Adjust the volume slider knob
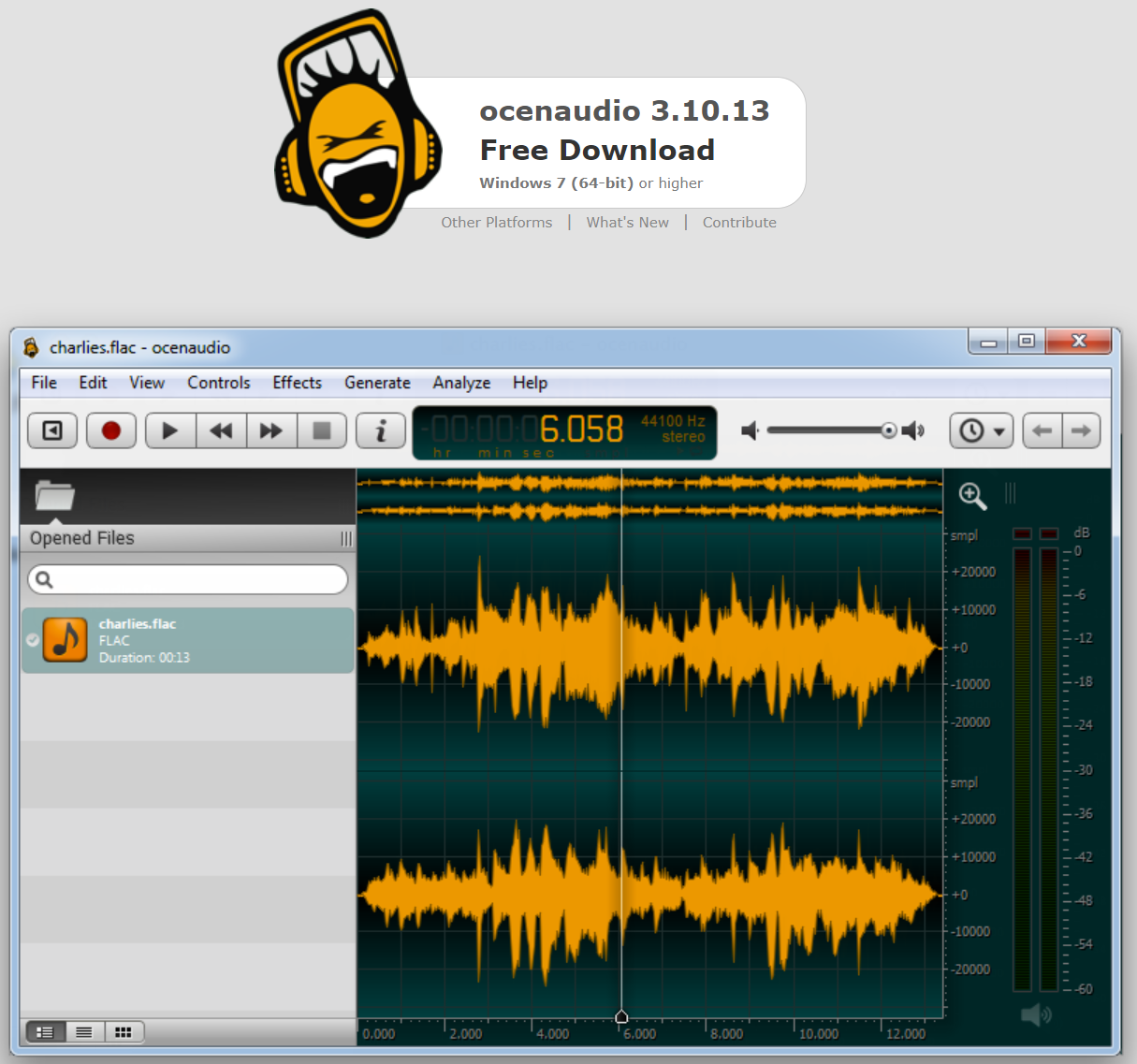 tap(888, 430)
